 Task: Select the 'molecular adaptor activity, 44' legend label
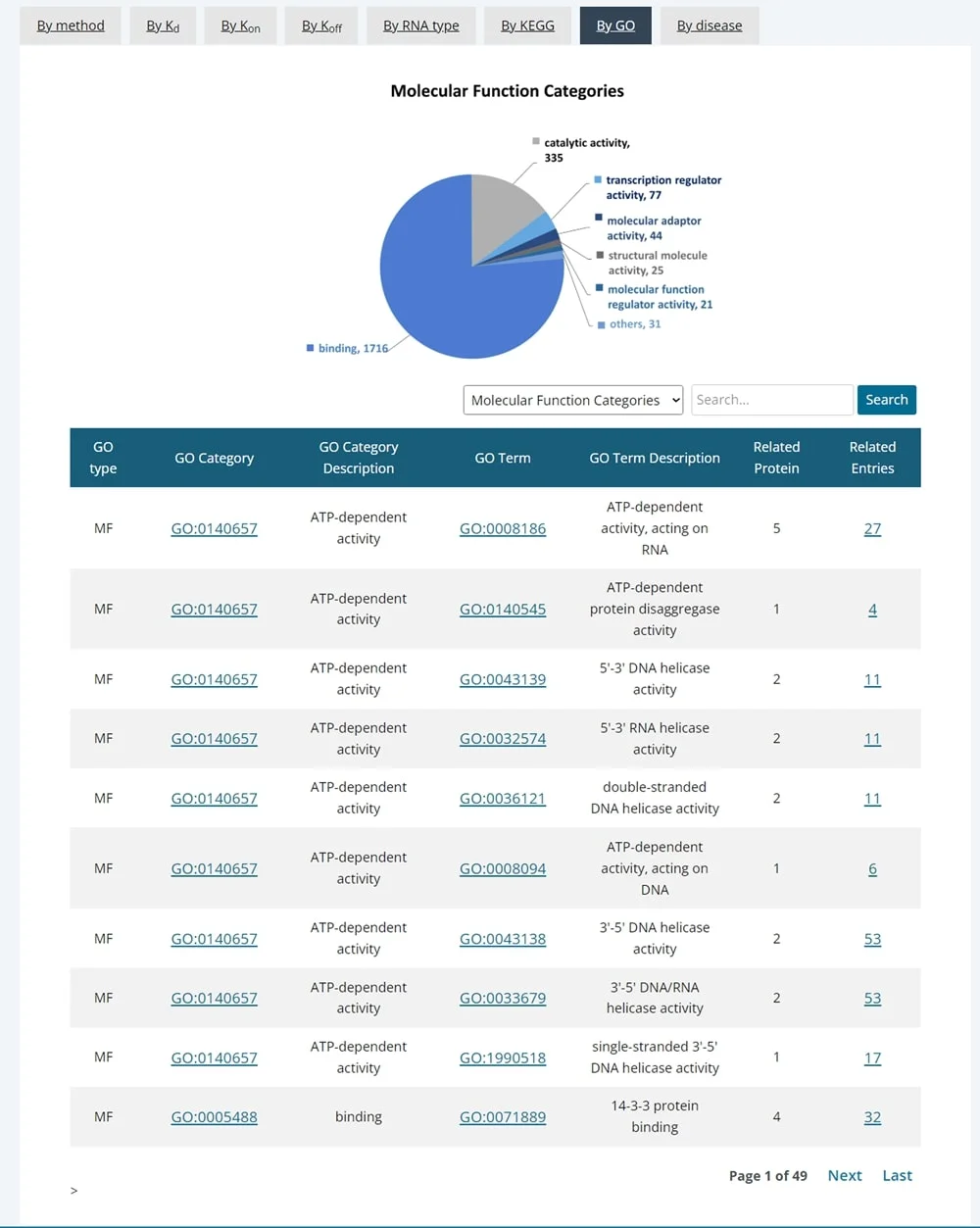pyautogui.click(x=654, y=228)
